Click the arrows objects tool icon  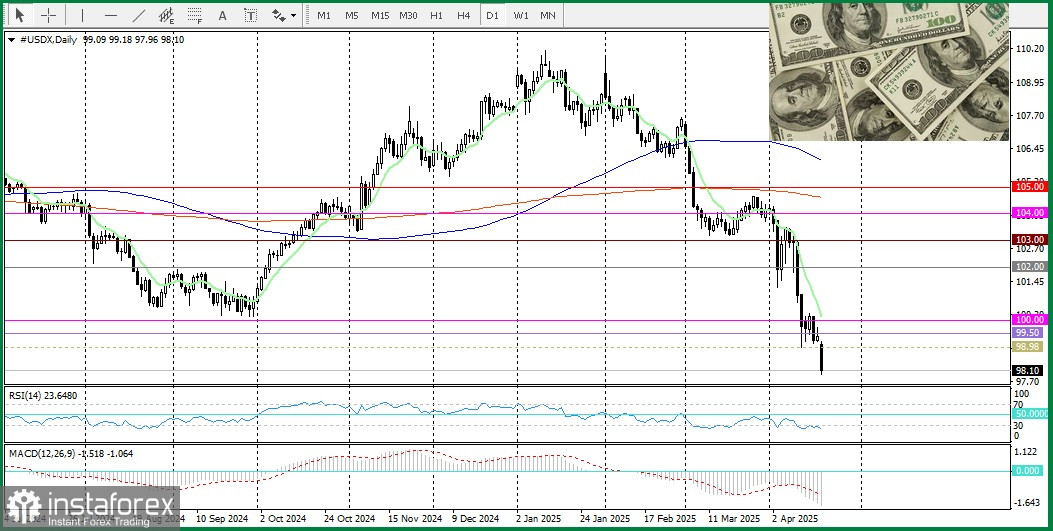point(278,15)
